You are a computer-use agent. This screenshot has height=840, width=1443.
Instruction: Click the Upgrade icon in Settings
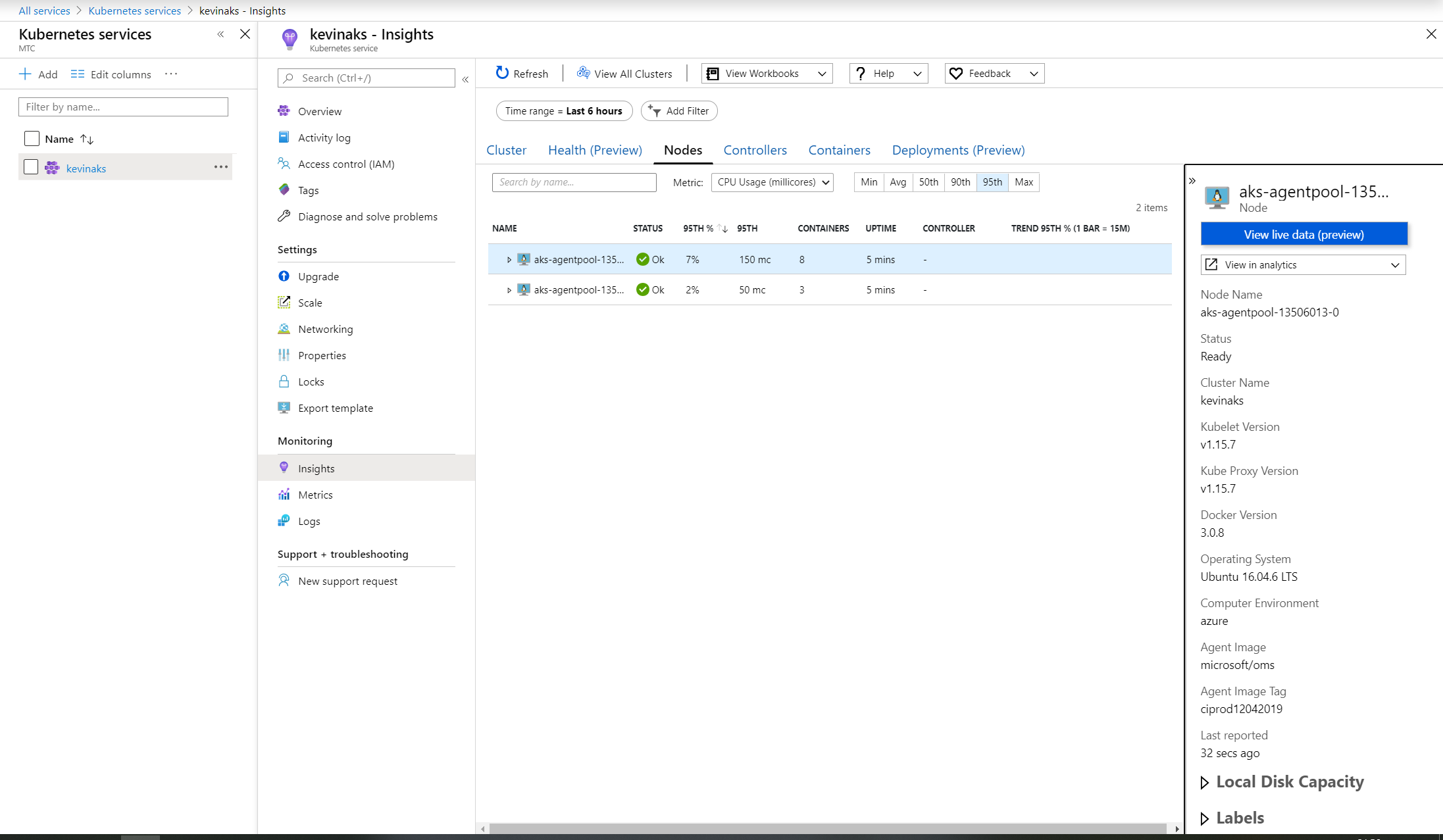(284, 276)
